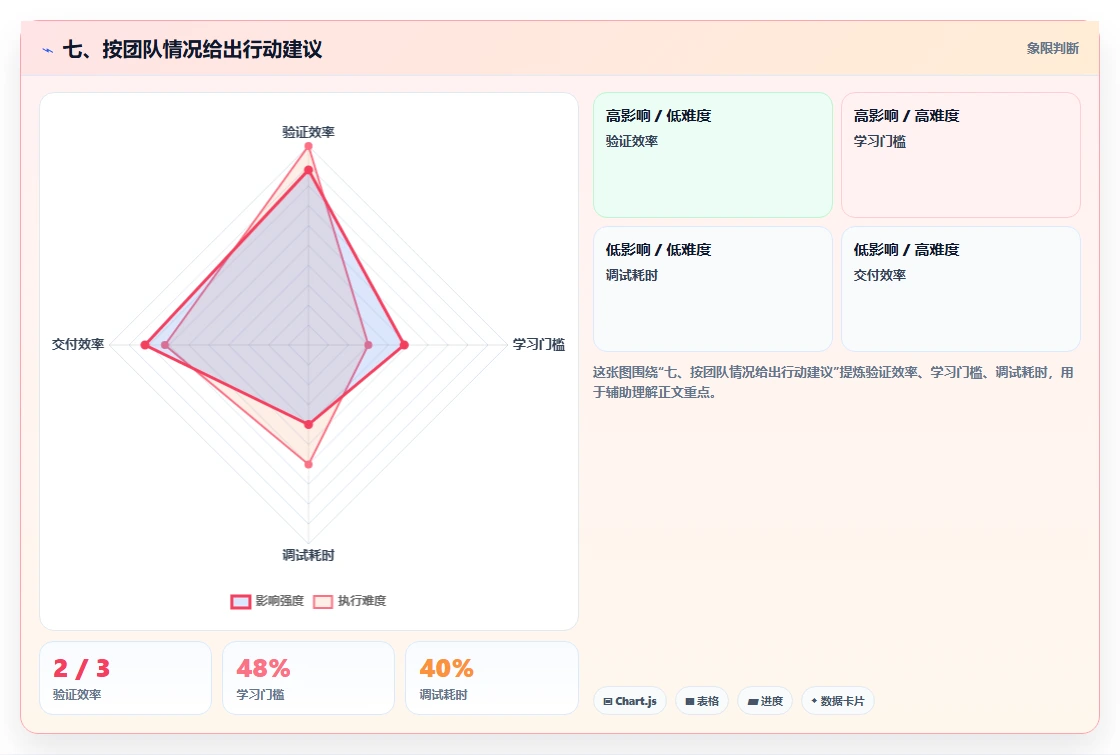Click the 影响强度 data point on 学习门槛 axis
Viewport: 1120px width, 755px height.
[x=404, y=345]
